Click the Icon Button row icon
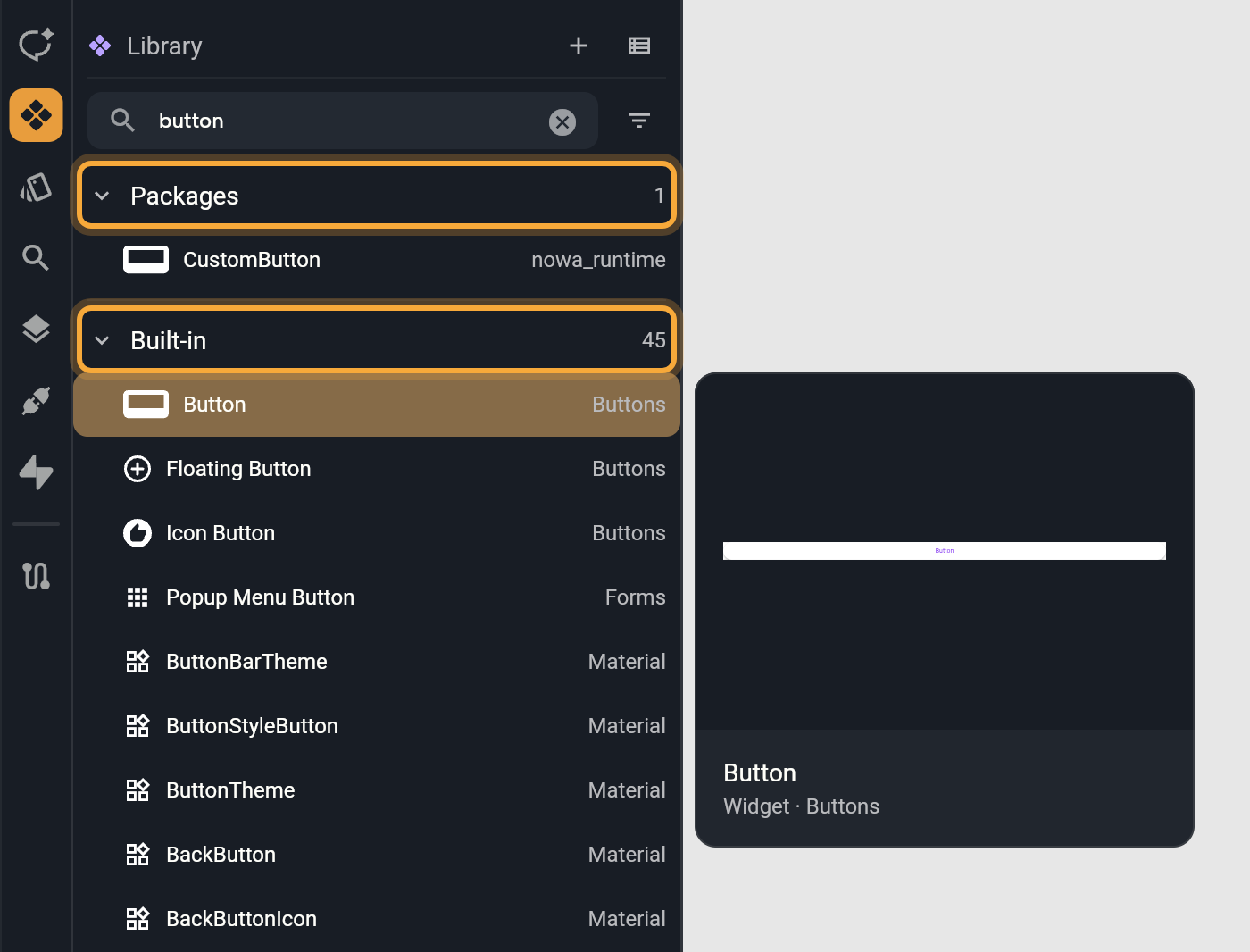The image size is (1250, 952). click(x=137, y=533)
